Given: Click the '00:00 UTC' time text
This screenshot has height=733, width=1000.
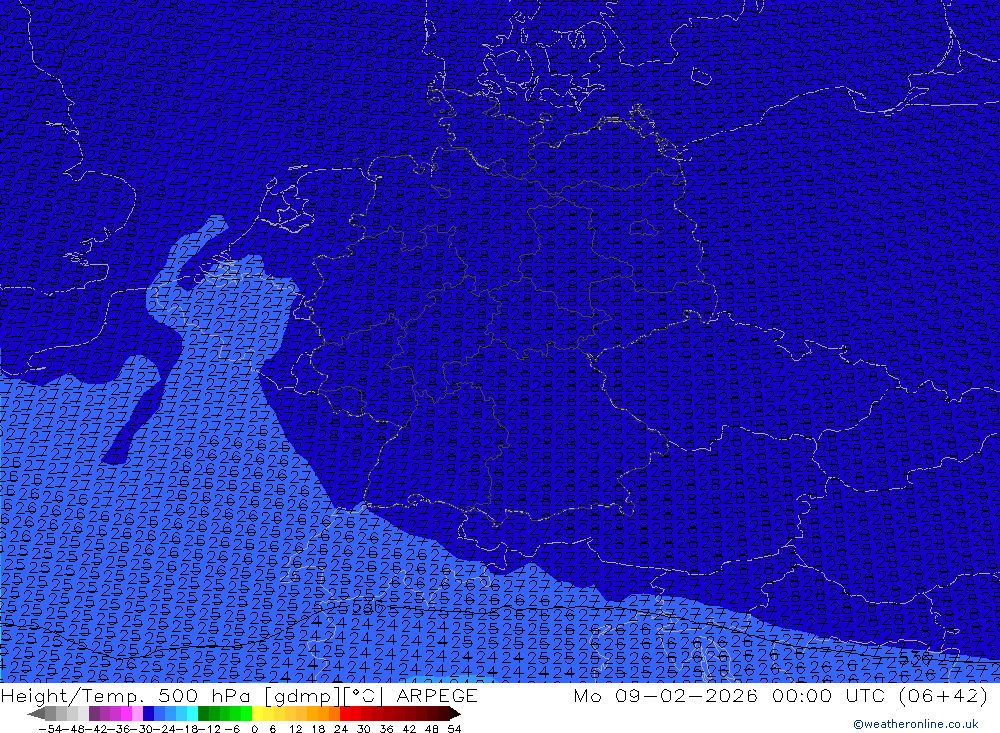Looking at the screenshot, I should tap(829, 696).
